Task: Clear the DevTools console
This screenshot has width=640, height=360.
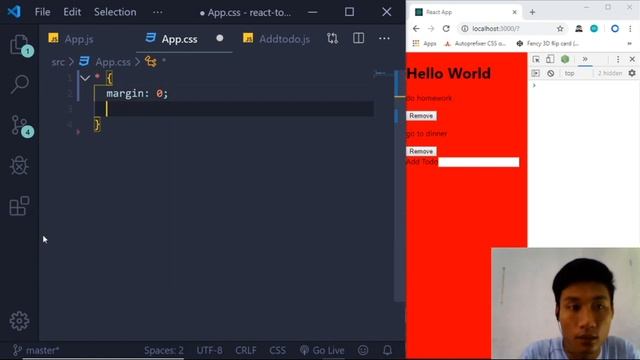Action: tap(551, 73)
